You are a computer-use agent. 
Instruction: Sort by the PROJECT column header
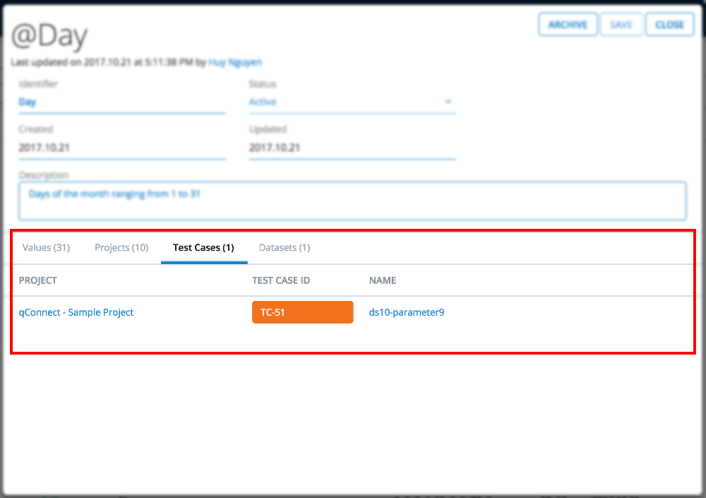[38, 281]
